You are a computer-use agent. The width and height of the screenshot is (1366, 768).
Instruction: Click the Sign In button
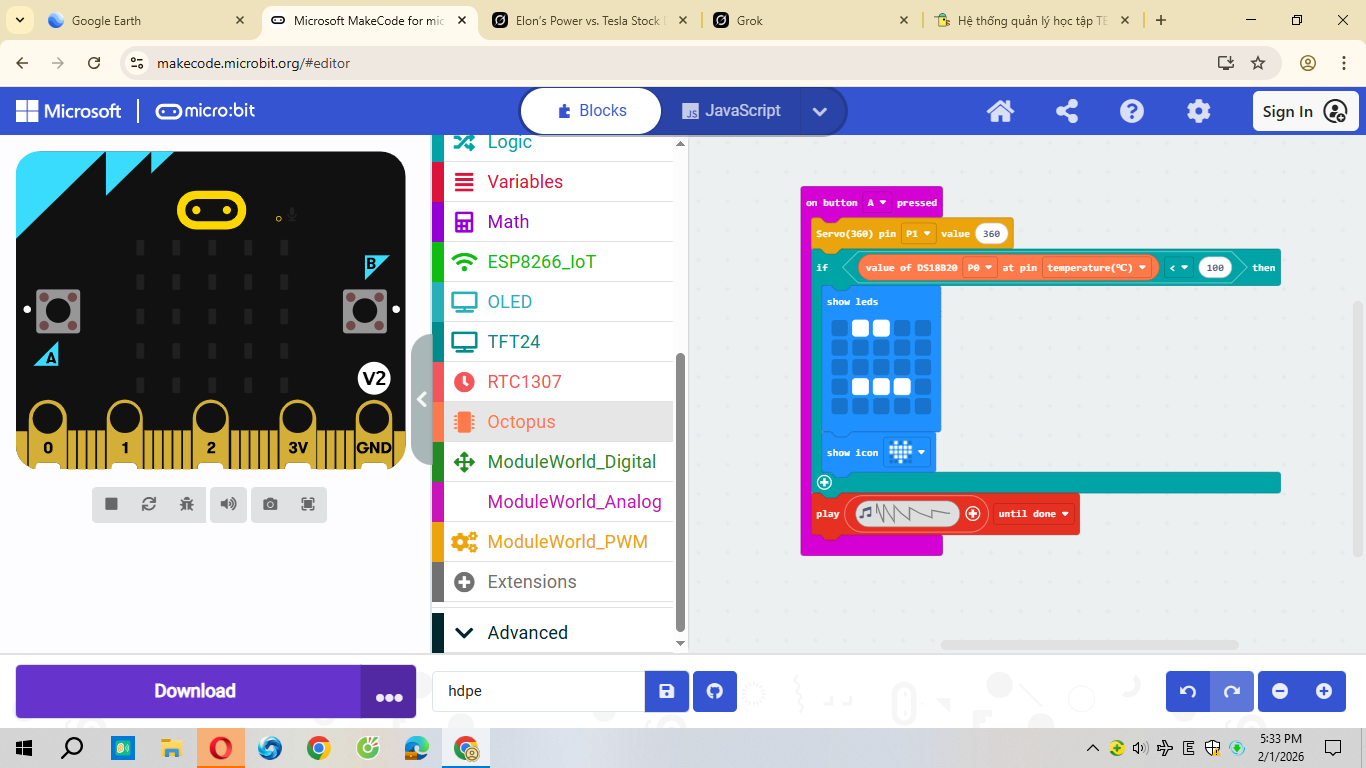pos(1304,111)
